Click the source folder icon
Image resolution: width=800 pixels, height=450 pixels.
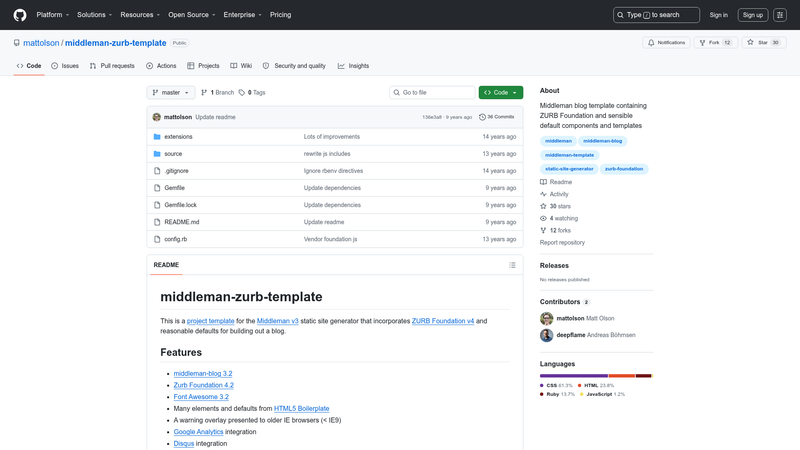(157, 154)
